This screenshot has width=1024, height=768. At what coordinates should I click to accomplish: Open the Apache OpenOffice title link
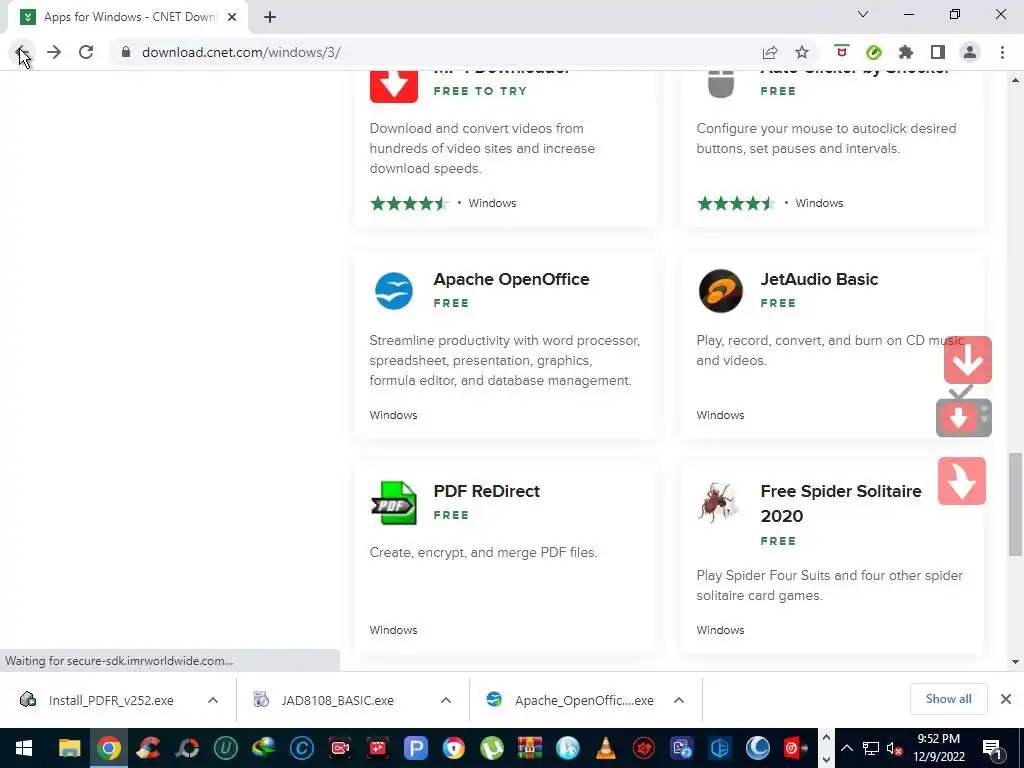[511, 279]
